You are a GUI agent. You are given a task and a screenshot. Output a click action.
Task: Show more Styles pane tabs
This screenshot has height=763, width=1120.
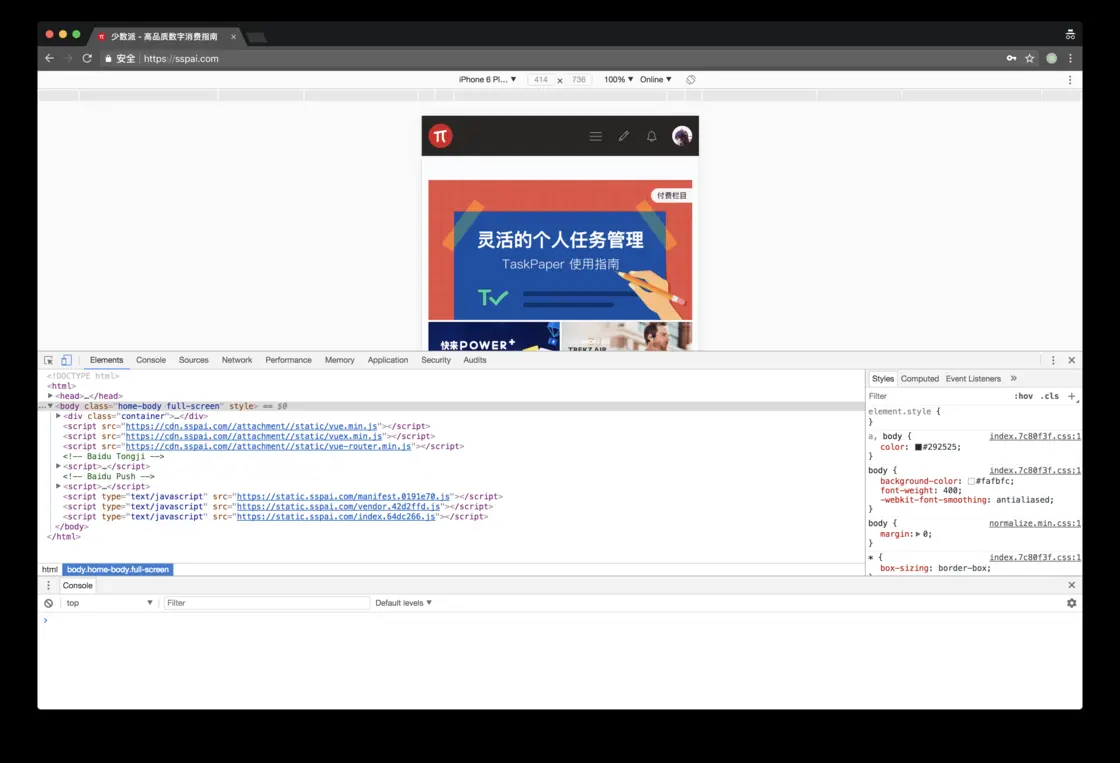pyautogui.click(x=1013, y=379)
